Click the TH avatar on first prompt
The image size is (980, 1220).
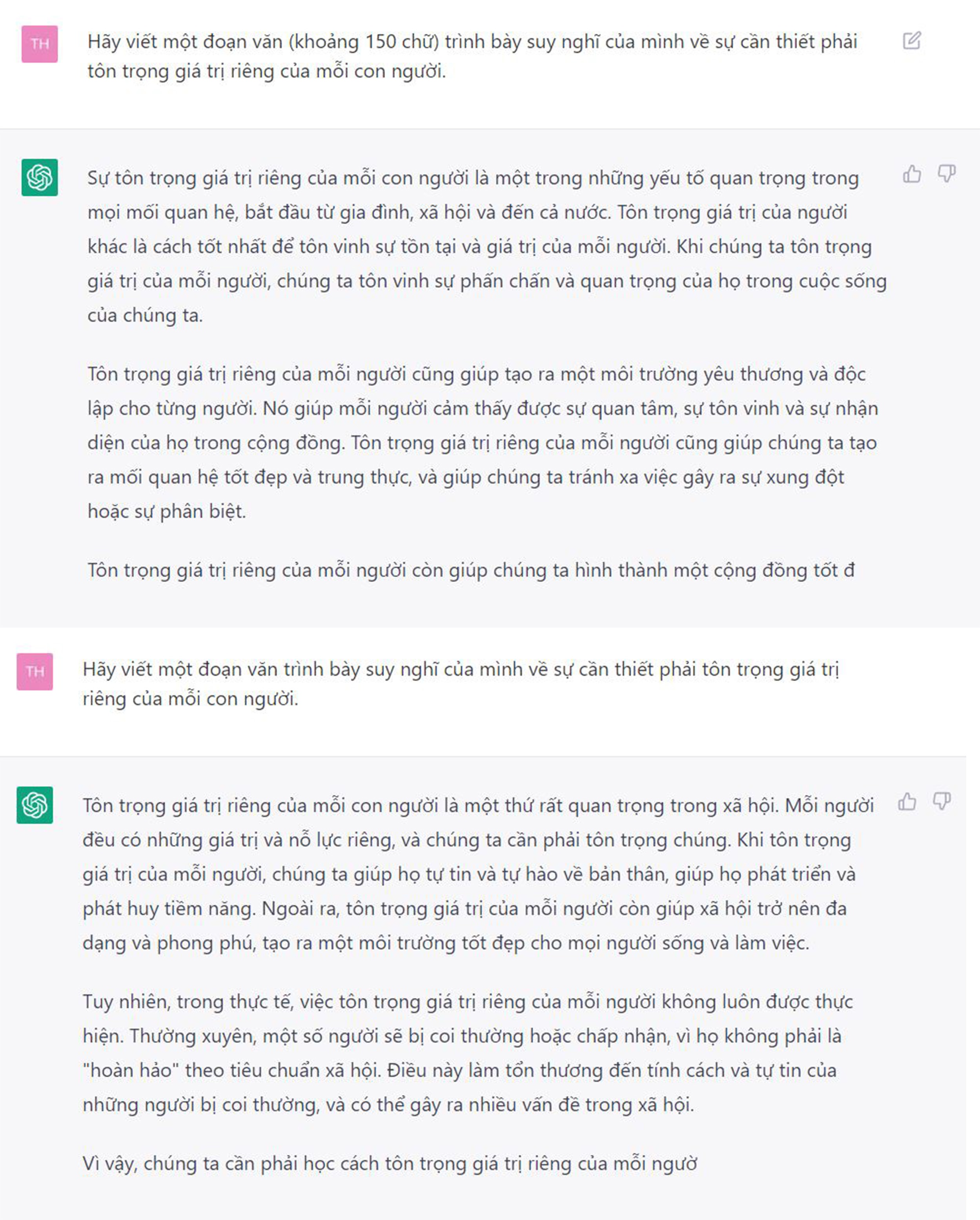(x=40, y=44)
